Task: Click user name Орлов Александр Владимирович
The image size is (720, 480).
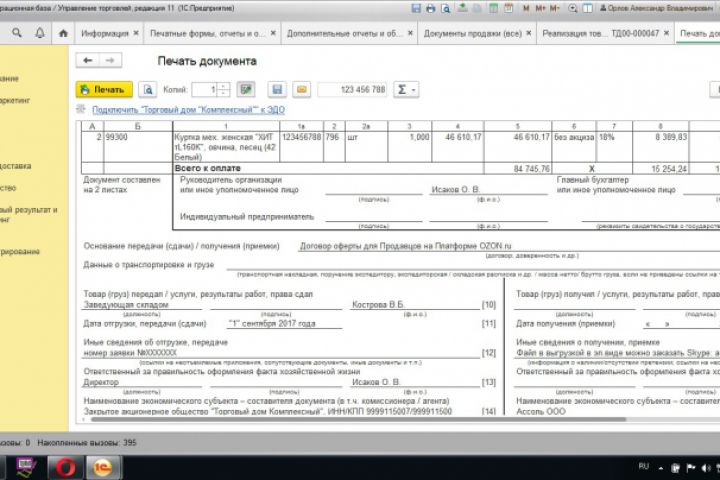Action: [657, 8]
